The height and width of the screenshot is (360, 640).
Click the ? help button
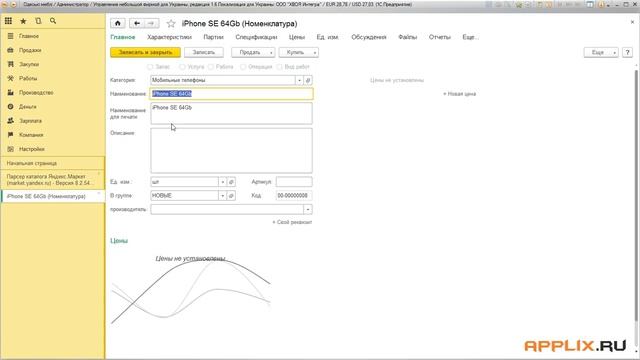tap(627, 53)
